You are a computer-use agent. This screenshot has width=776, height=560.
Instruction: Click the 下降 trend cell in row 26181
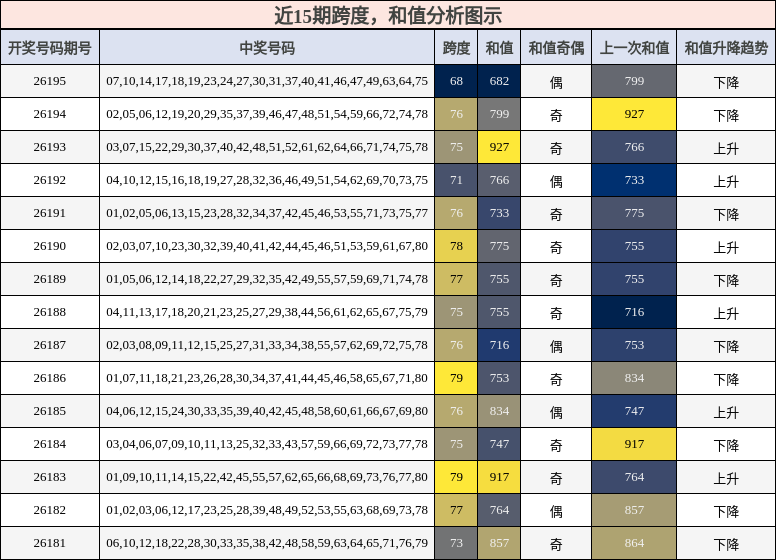727,544
